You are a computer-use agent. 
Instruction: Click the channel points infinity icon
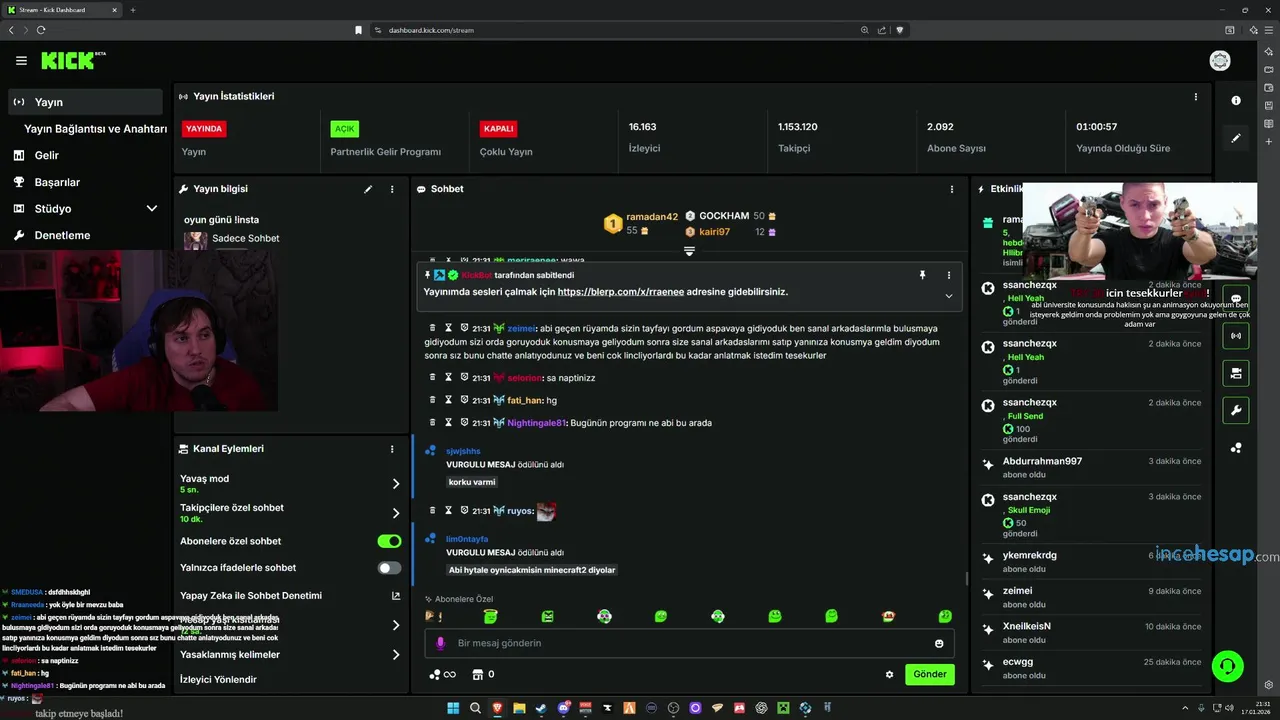coord(442,674)
